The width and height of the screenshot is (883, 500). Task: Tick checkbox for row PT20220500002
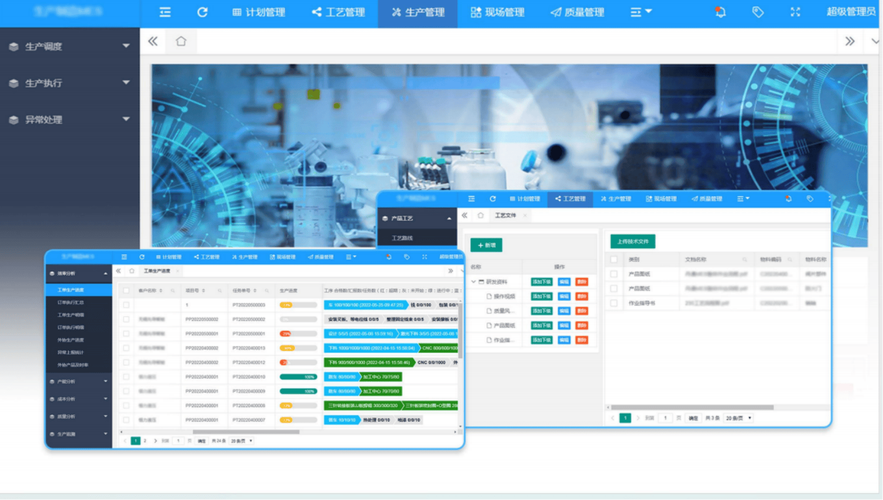(x=126, y=319)
